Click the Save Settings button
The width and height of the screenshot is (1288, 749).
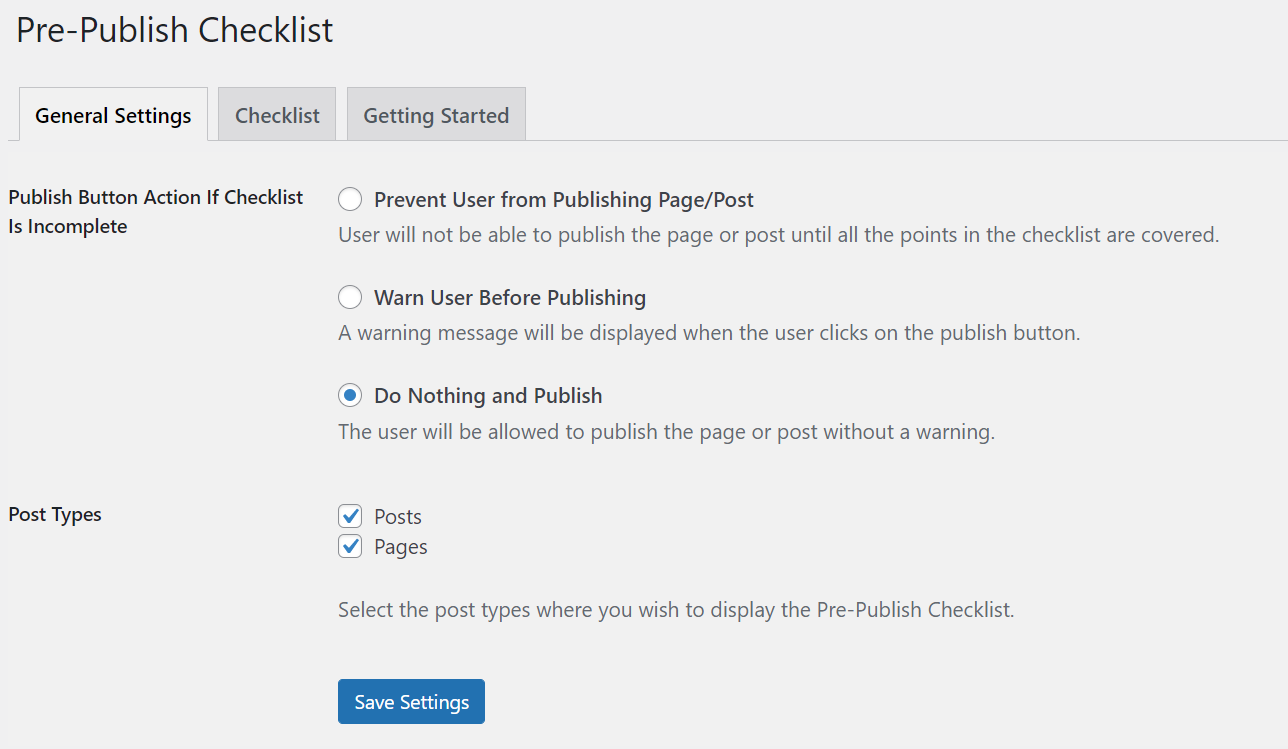(411, 702)
